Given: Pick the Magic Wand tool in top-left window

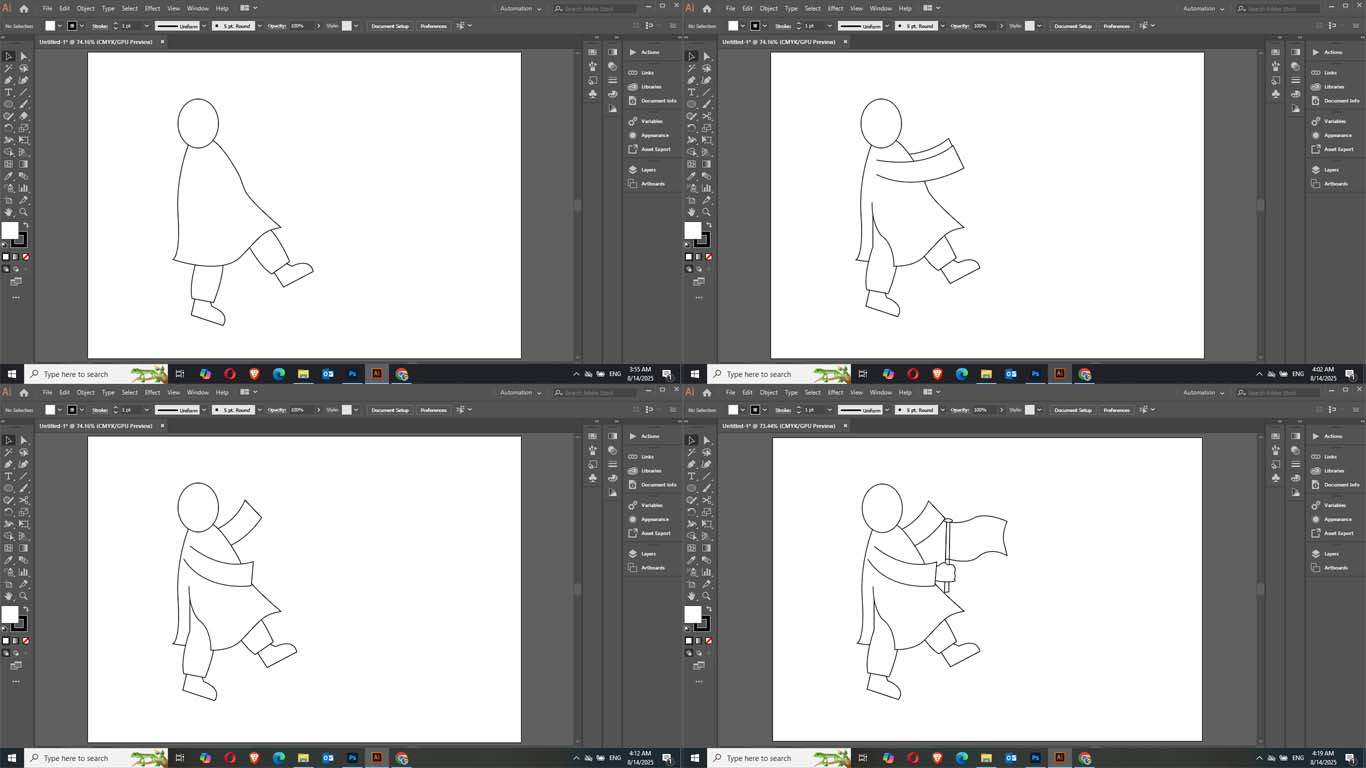Looking at the screenshot, I should tap(8, 68).
